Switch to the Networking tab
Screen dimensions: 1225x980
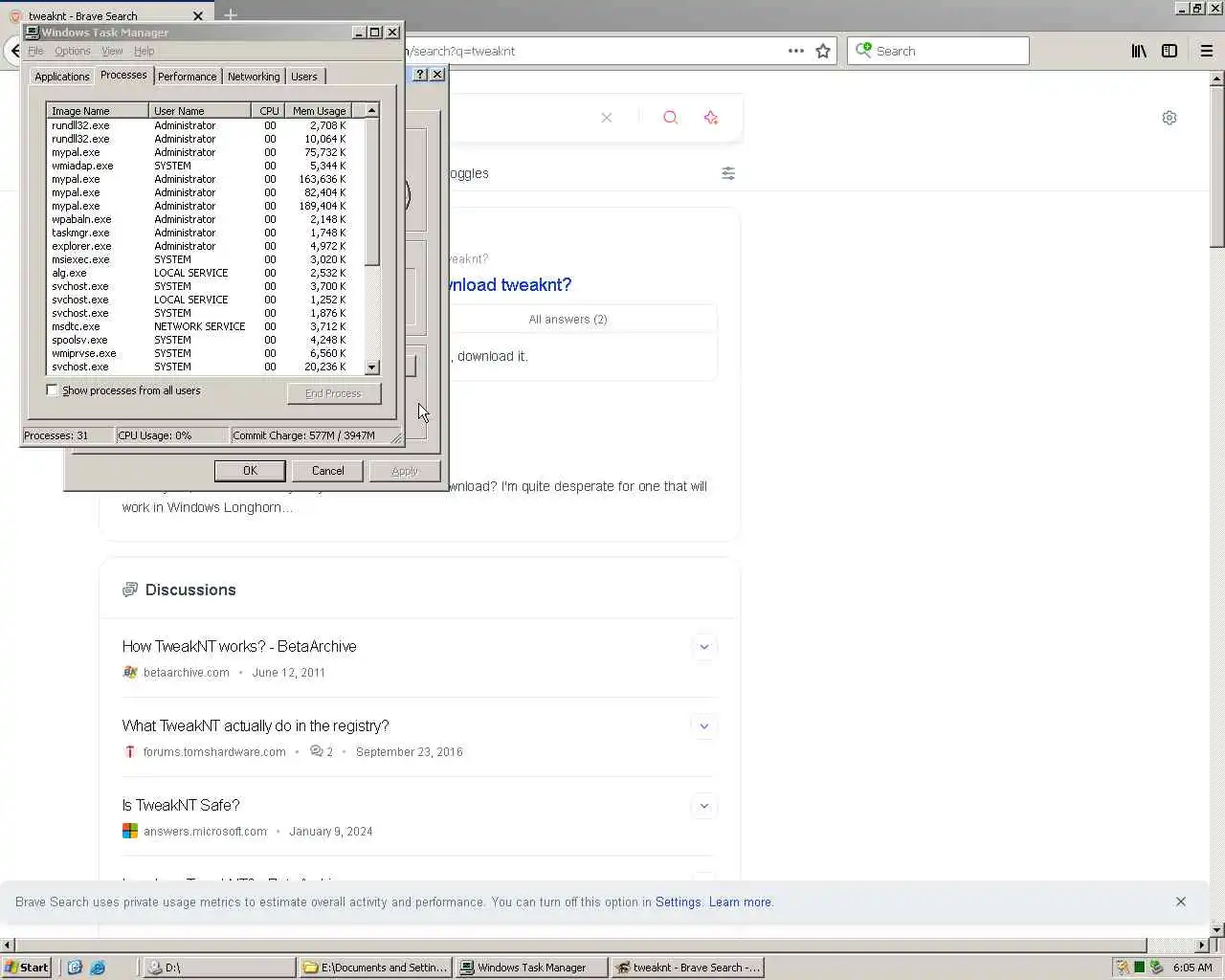[254, 77]
